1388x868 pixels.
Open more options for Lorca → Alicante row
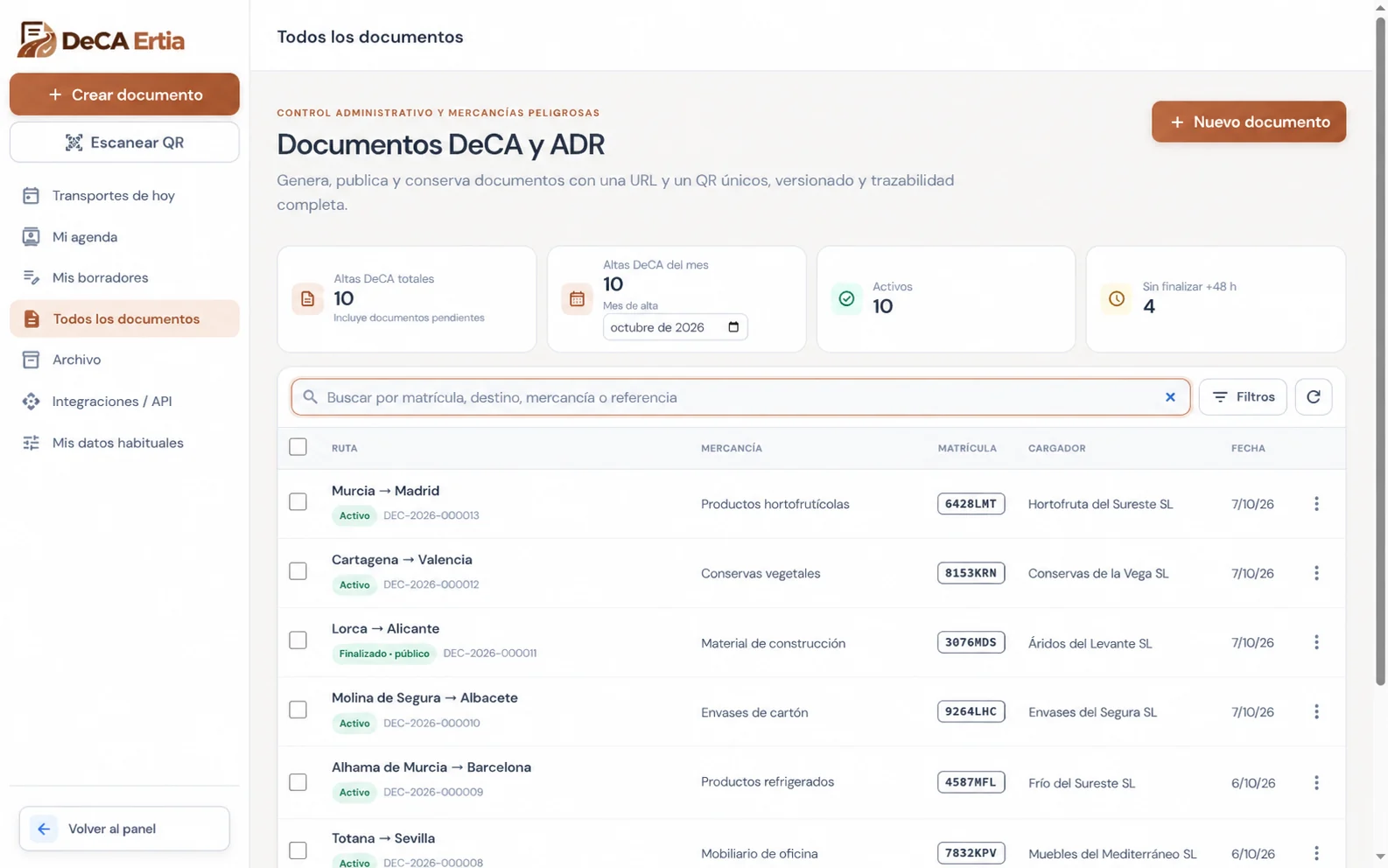coord(1315,642)
